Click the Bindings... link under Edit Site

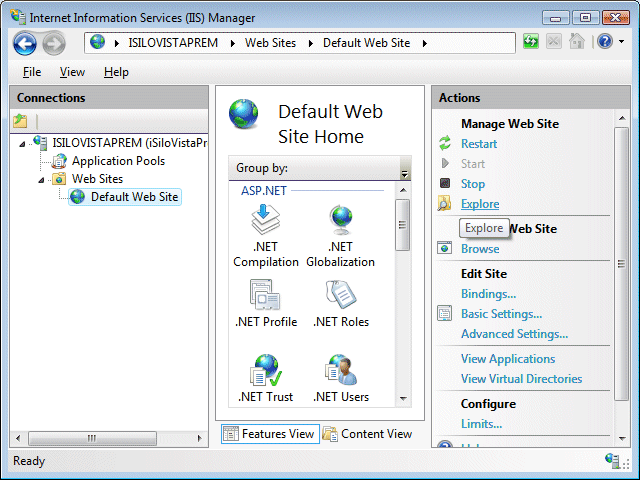(488, 294)
